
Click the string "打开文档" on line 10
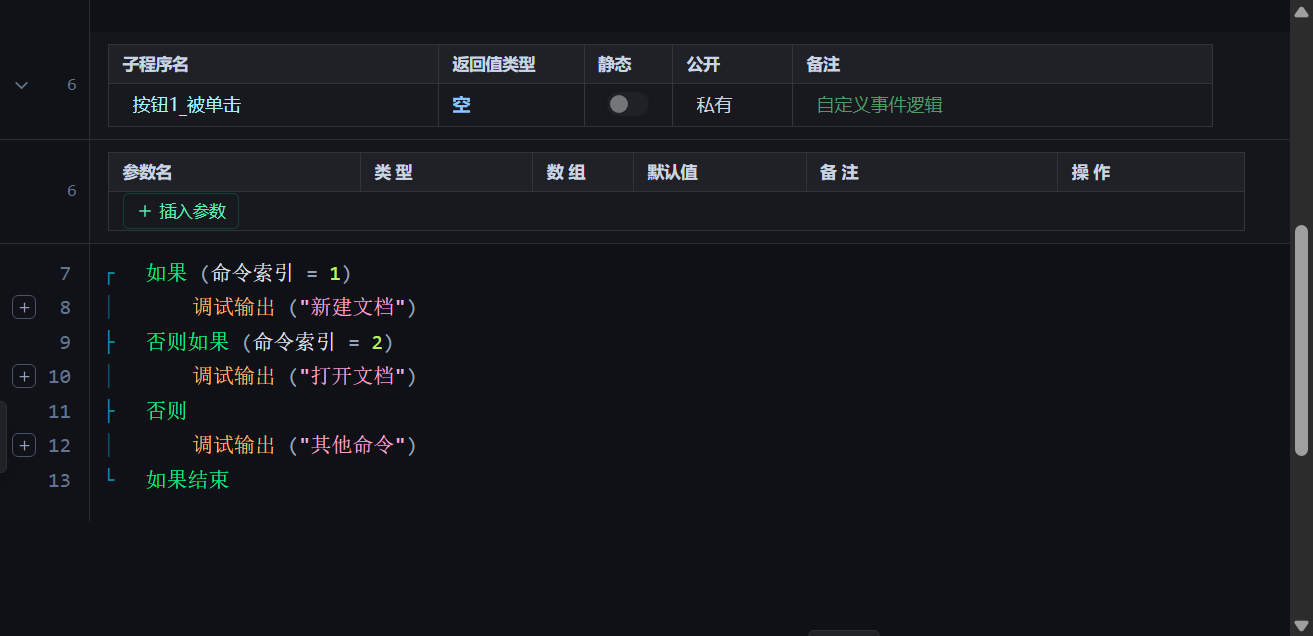351,376
